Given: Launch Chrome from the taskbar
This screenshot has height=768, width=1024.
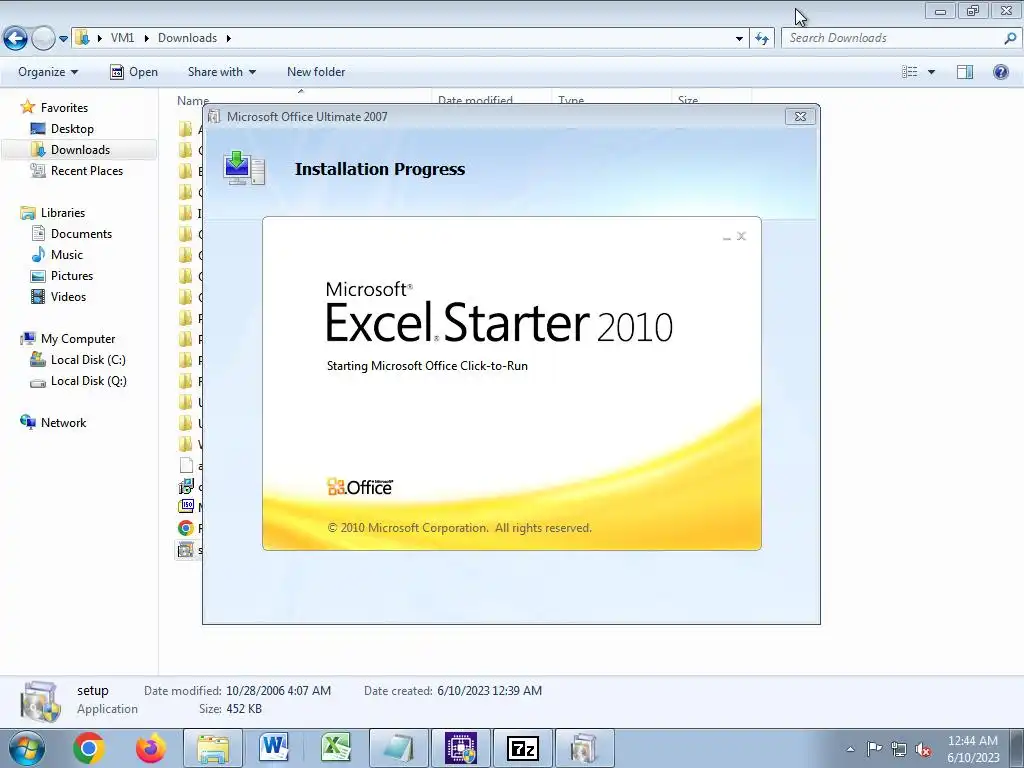Looking at the screenshot, I should 89,748.
